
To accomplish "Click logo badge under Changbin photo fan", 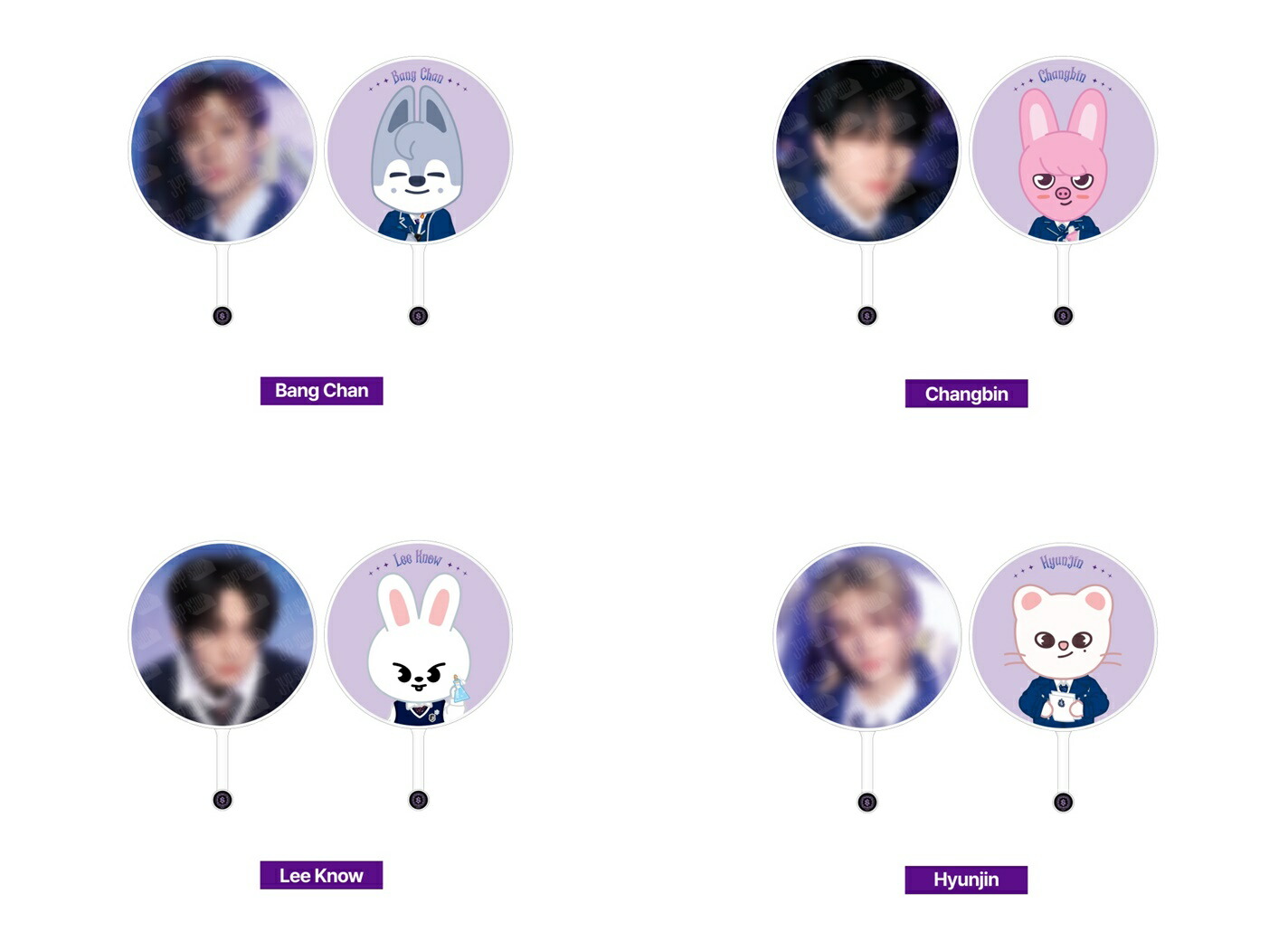I will tap(867, 316).
